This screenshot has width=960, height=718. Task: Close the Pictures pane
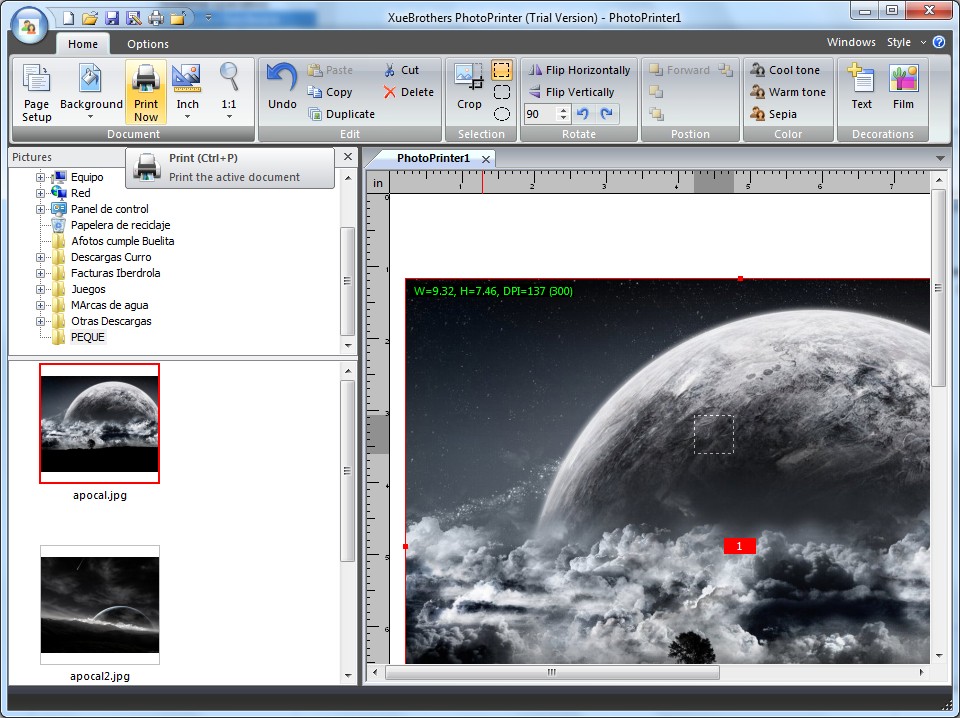click(348, 157)
